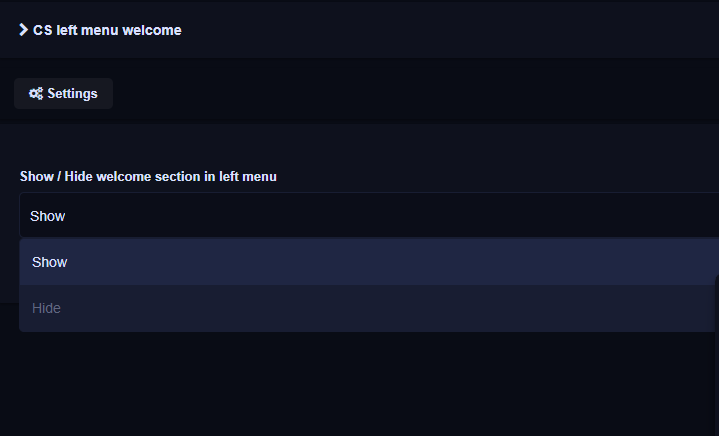
Task: Click the header bar right of the title
Action: (449, 30)
